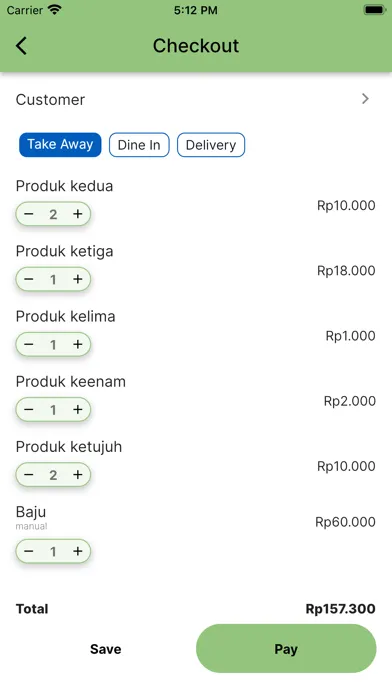This screenshot has width=392, height=696.
Task: Tap minus for Produk ketiga
Action: coord(29,279)
